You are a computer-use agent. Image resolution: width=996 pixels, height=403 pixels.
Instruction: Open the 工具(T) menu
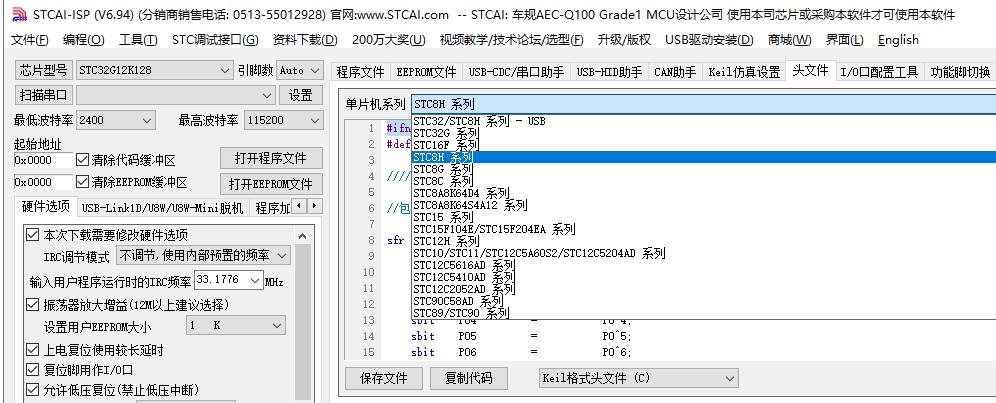[138, 39]
